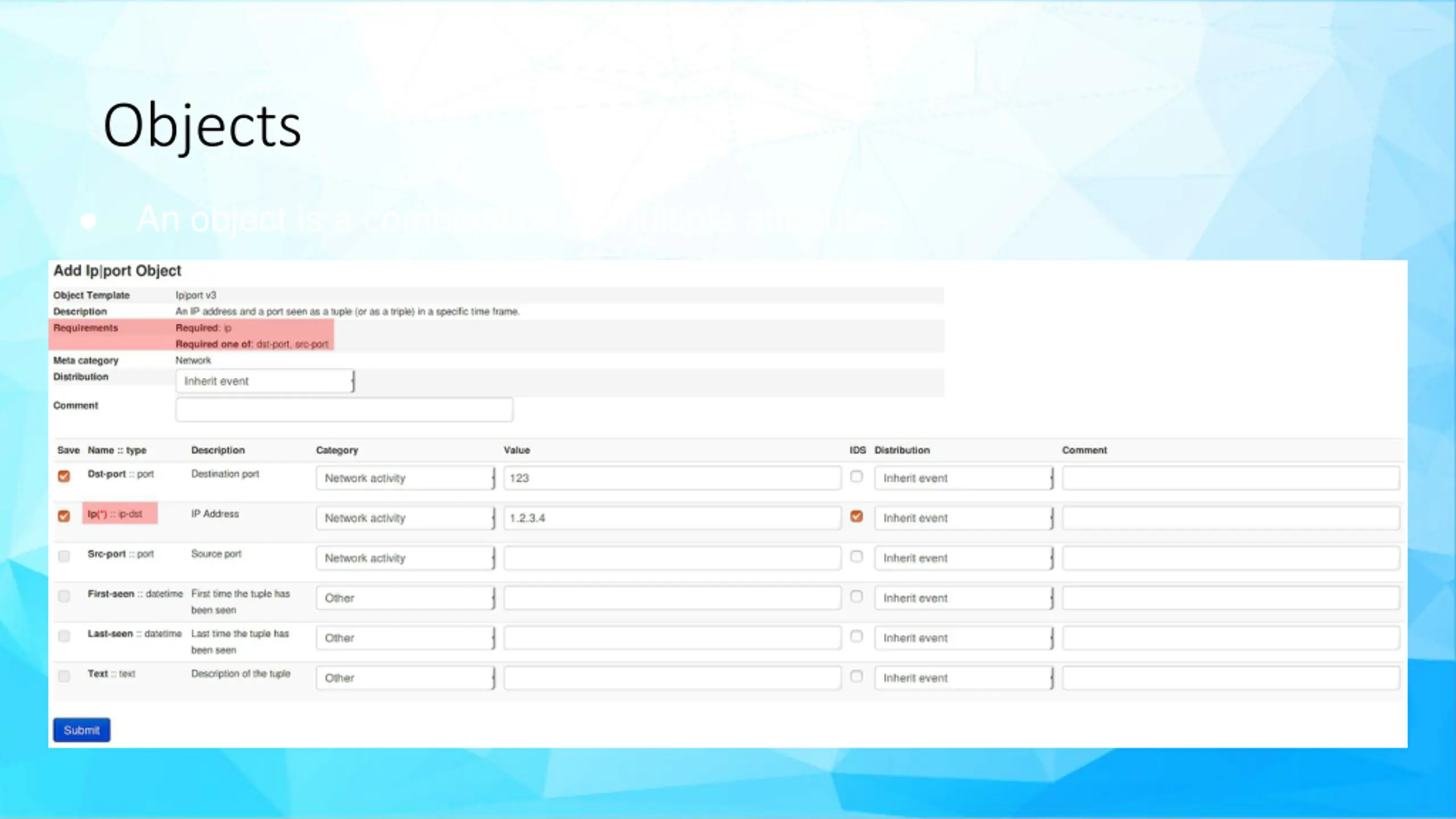1456x819 pixels.
Task: Expand Distribution dropdown for IP address row
Action: [963, 518]
